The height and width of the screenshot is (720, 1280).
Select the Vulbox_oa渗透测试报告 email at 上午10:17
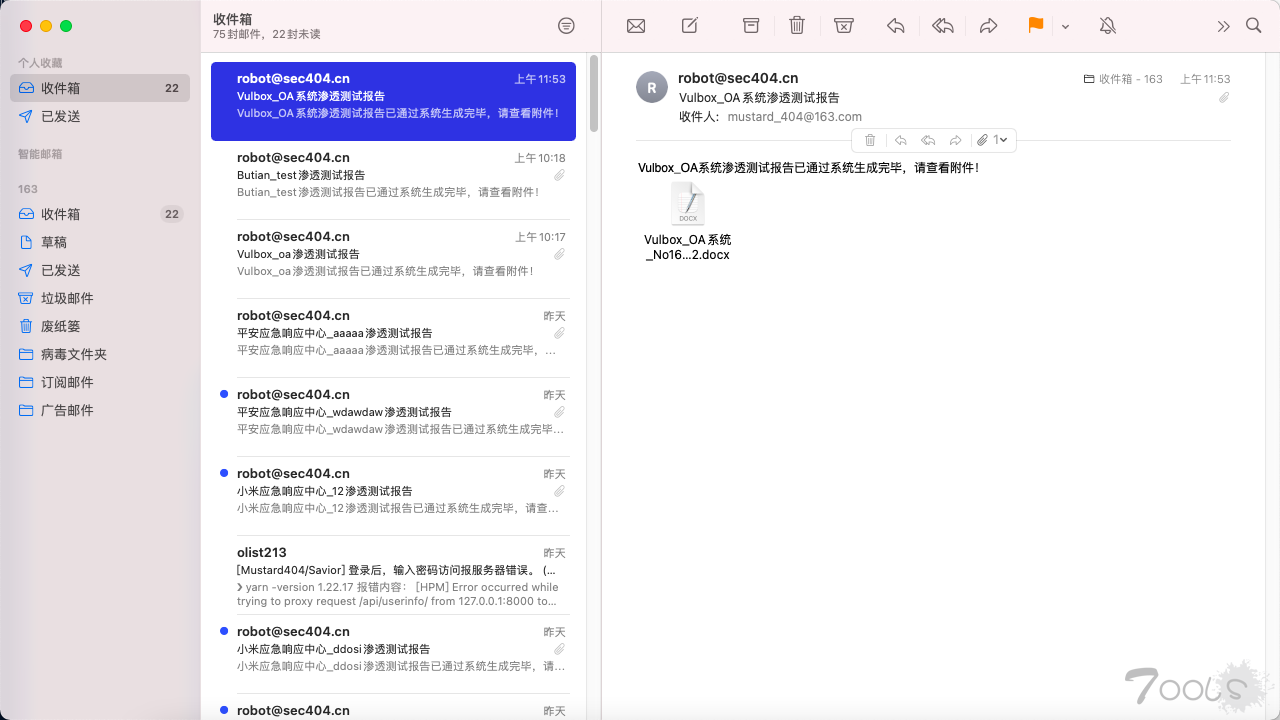coord(393,259)
